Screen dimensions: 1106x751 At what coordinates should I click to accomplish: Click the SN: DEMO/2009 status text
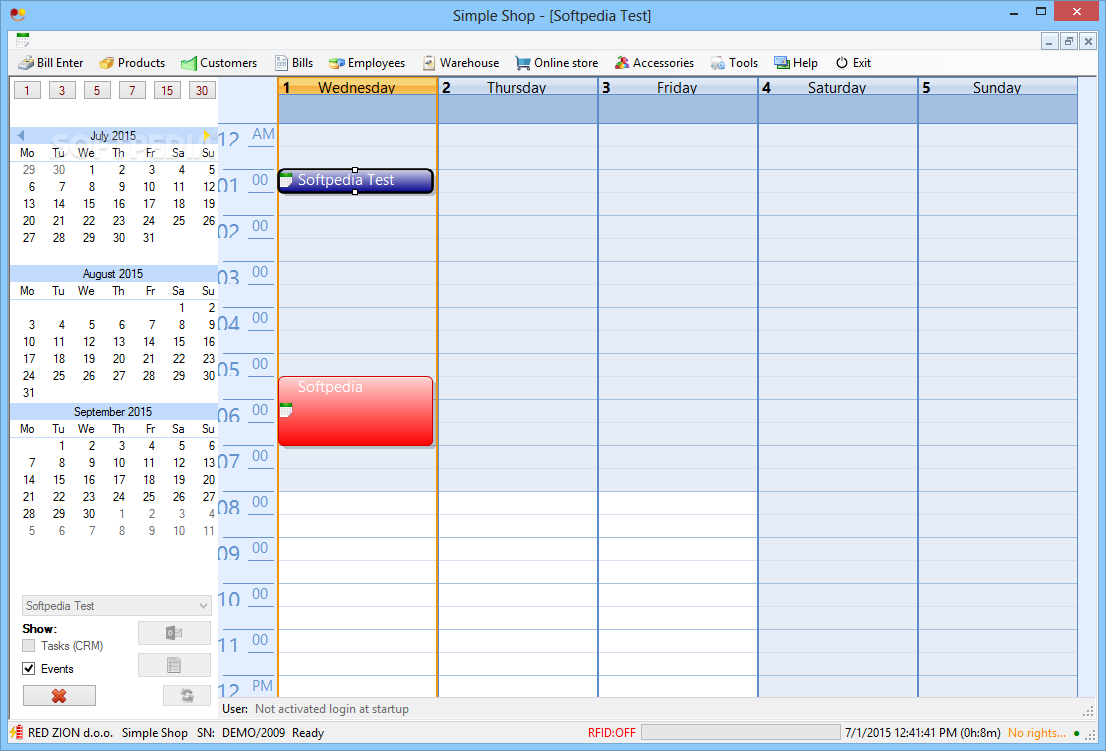point(241,733)
